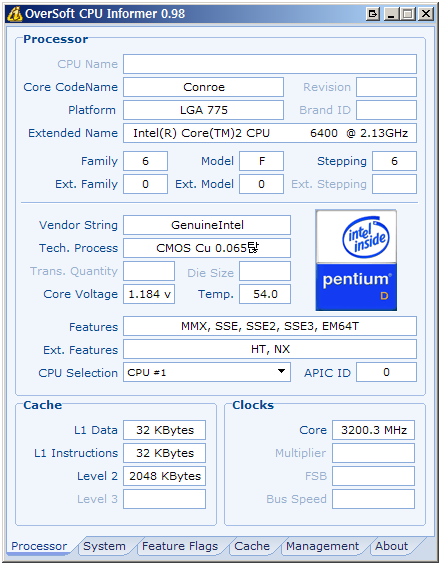Select the Processor tab
The height and width of the screenshot is (565, 441).
point(39,546)
